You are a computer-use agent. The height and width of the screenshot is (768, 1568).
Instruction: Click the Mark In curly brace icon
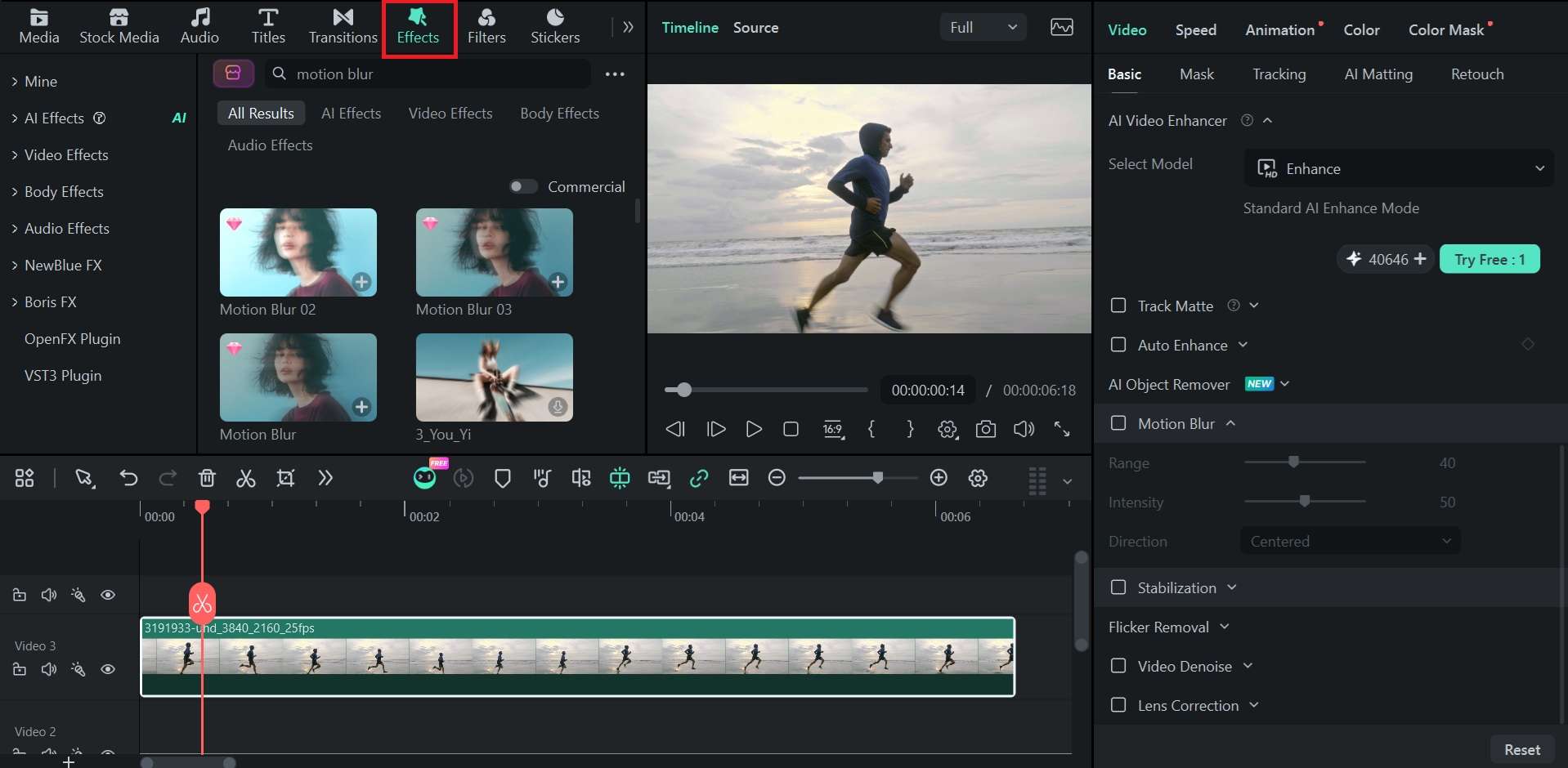[871, 429]
